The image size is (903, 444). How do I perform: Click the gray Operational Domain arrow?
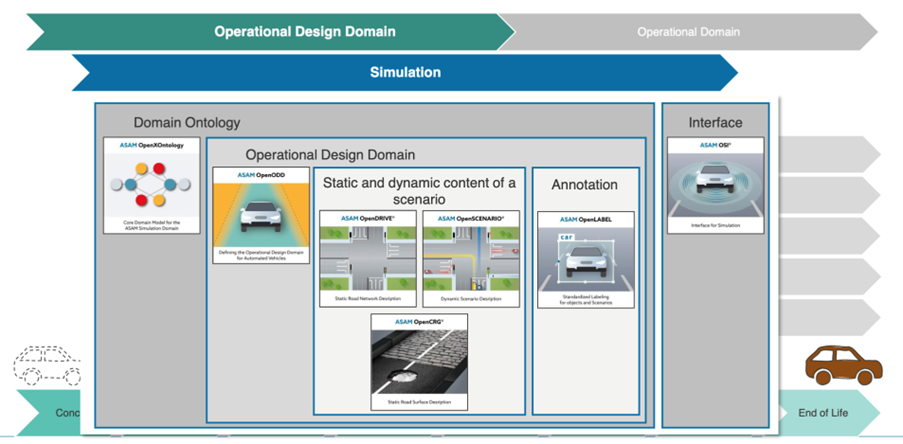tap(688, 32)
